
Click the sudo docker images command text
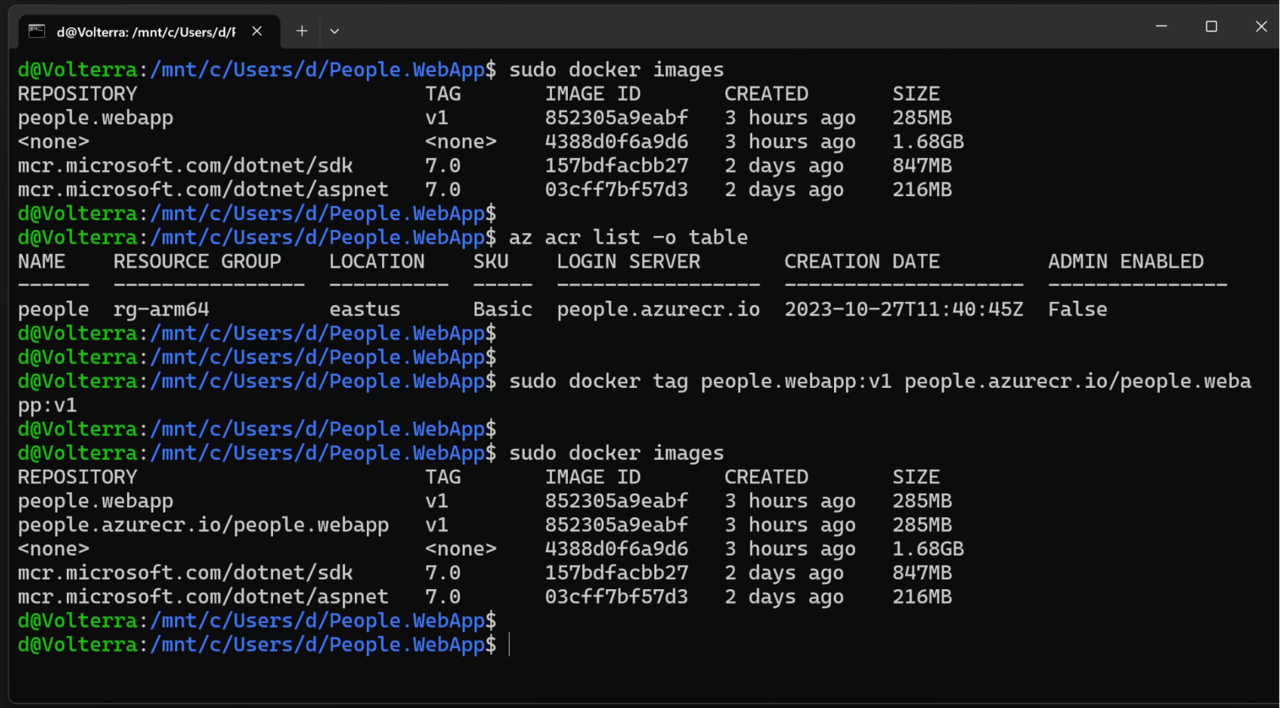click(616, 69)
